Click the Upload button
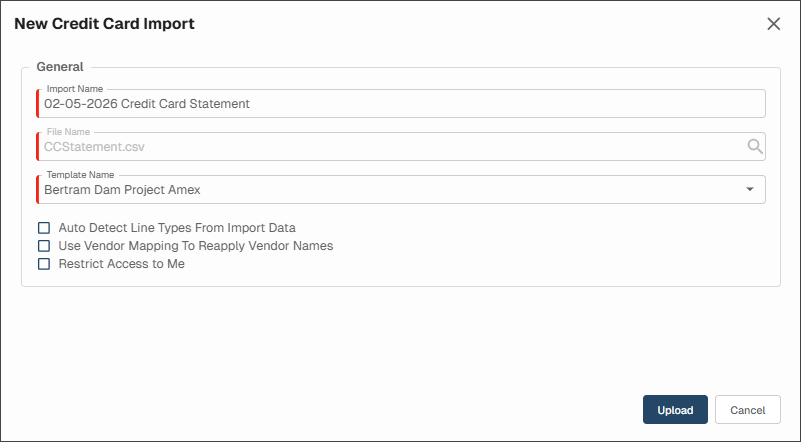 pyautogui.click(x=675, y=410)
